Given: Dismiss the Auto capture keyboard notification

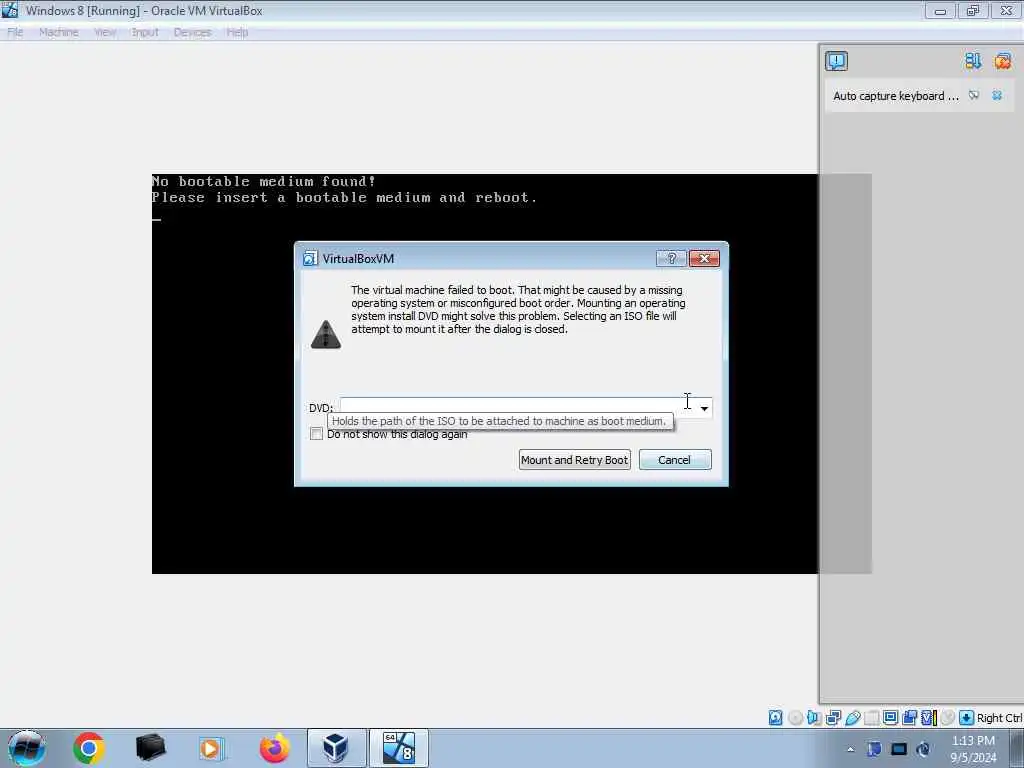Looking at the screenshot, I should point(997,95).
